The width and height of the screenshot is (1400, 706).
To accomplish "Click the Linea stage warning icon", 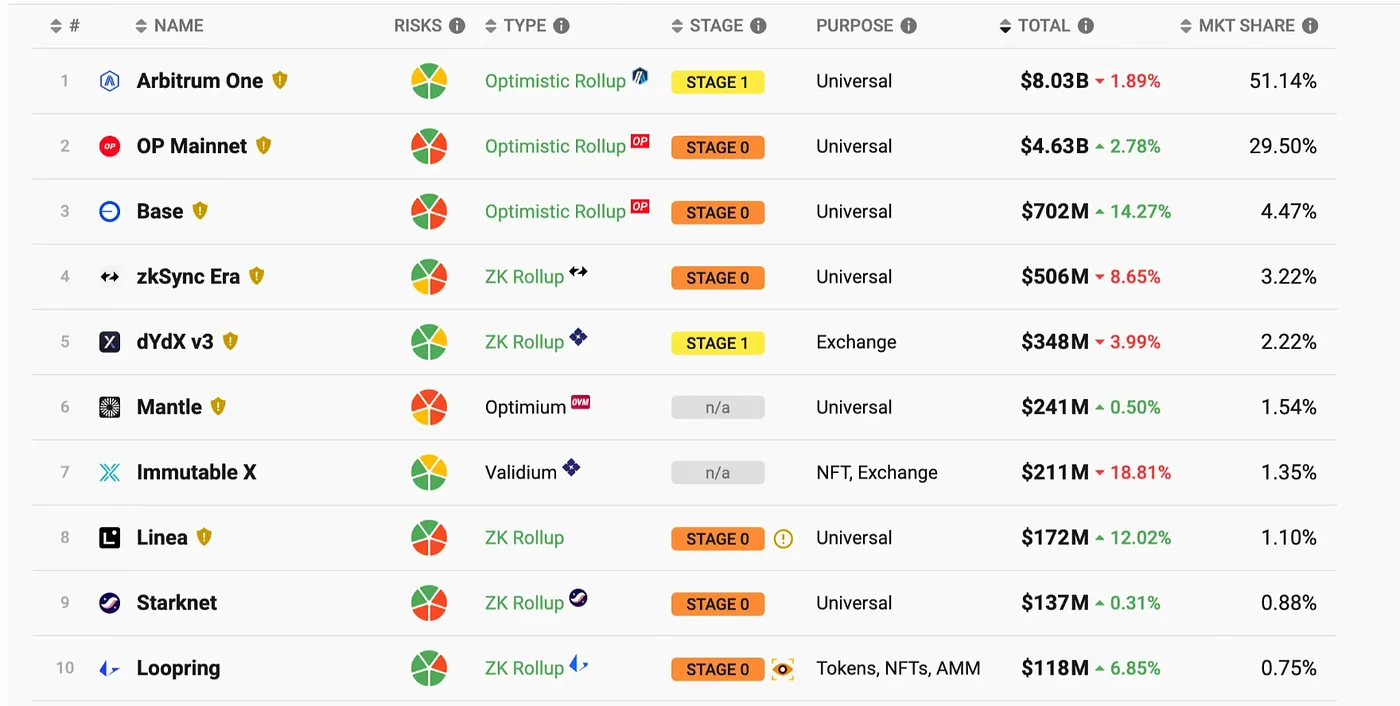I will click(783, 539).
